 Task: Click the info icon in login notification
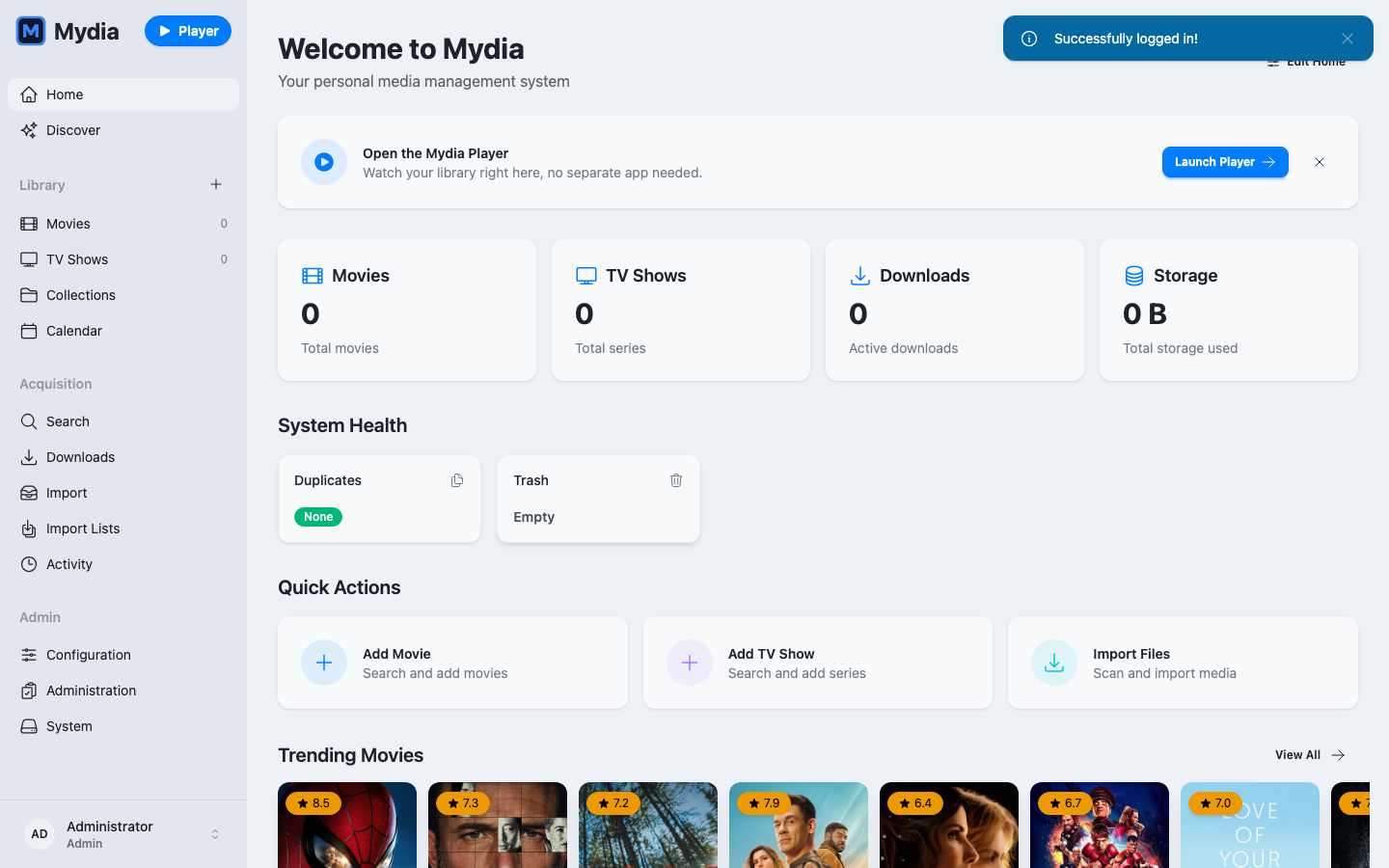(1029, 39)
